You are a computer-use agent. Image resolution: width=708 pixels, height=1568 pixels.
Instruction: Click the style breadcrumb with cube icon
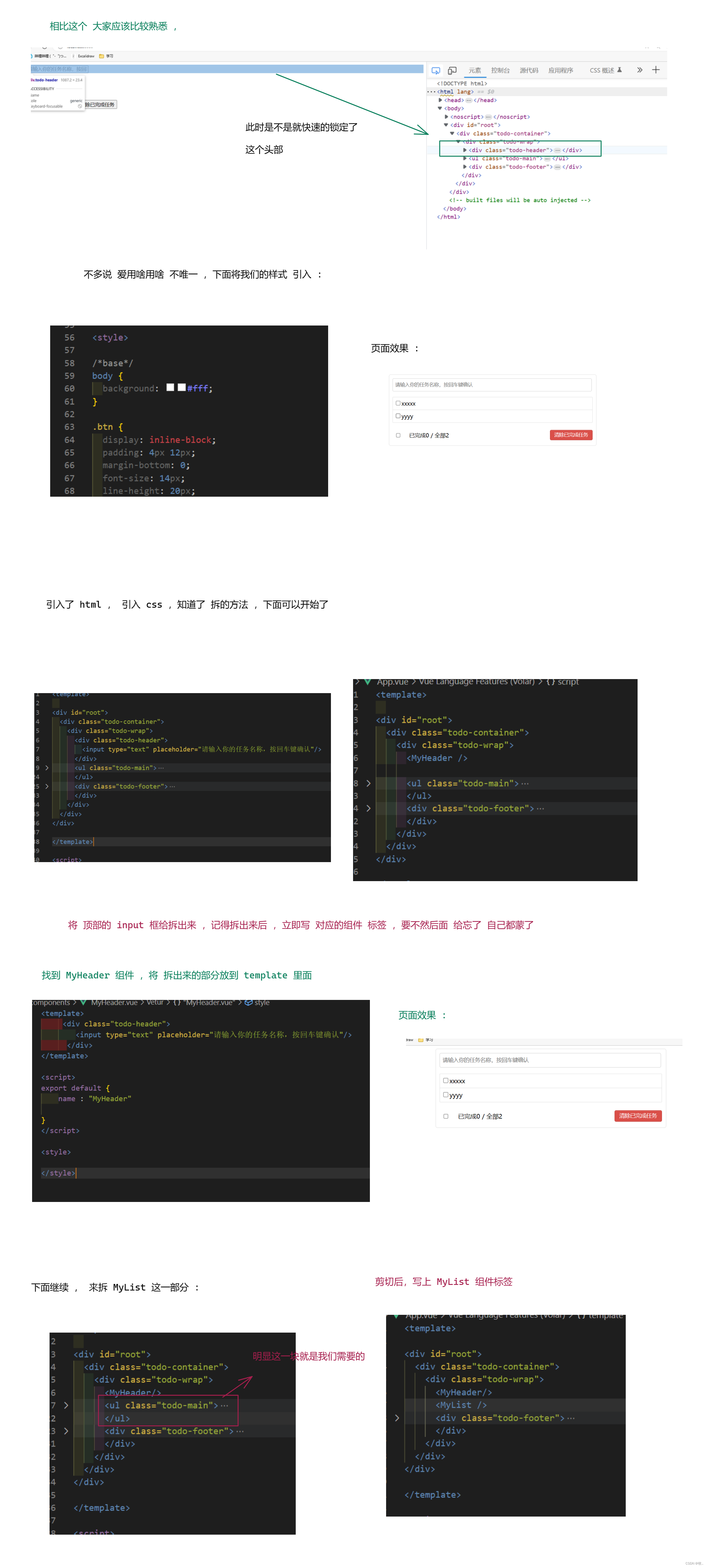click(257, 1002)
